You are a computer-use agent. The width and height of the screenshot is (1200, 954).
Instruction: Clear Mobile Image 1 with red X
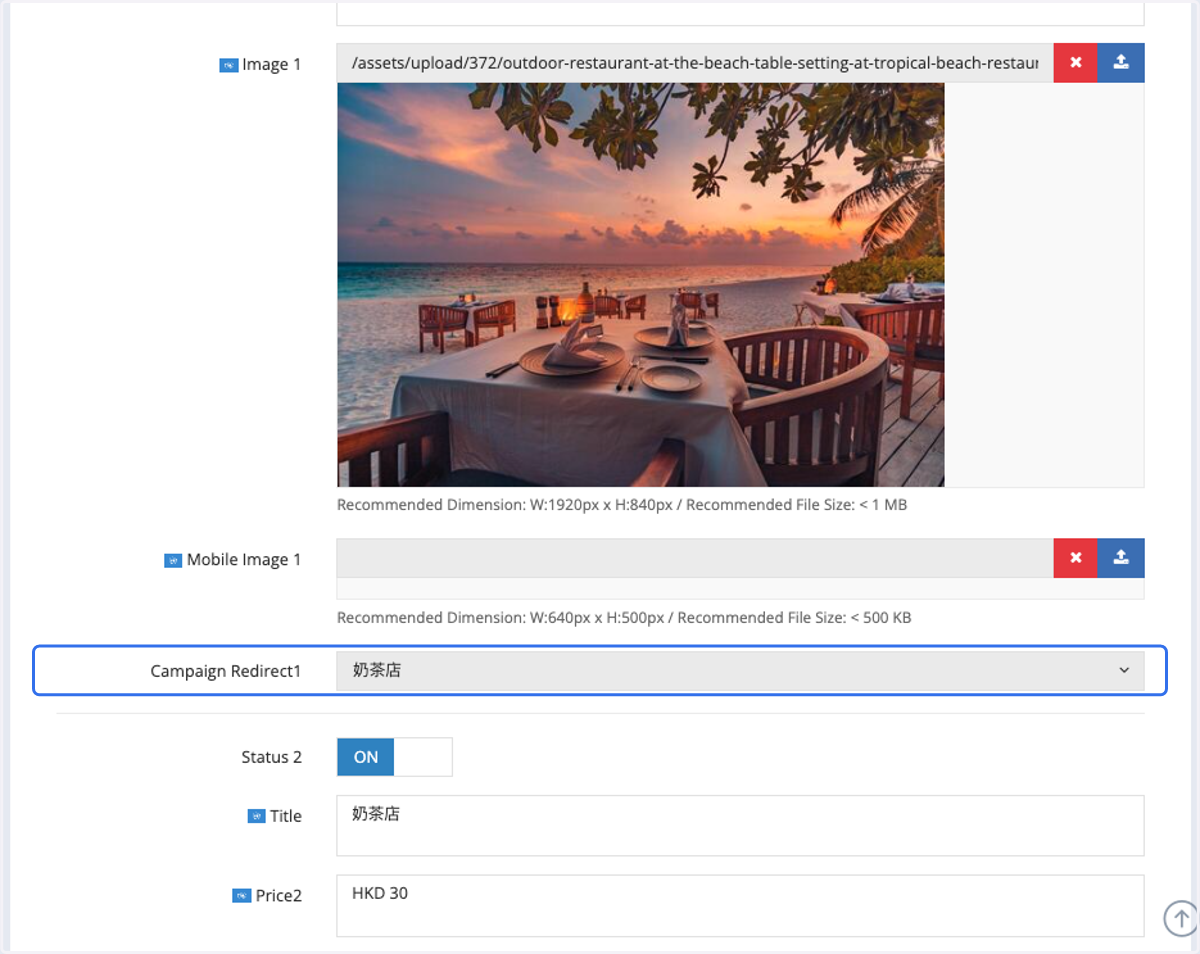pos(1075,558)
